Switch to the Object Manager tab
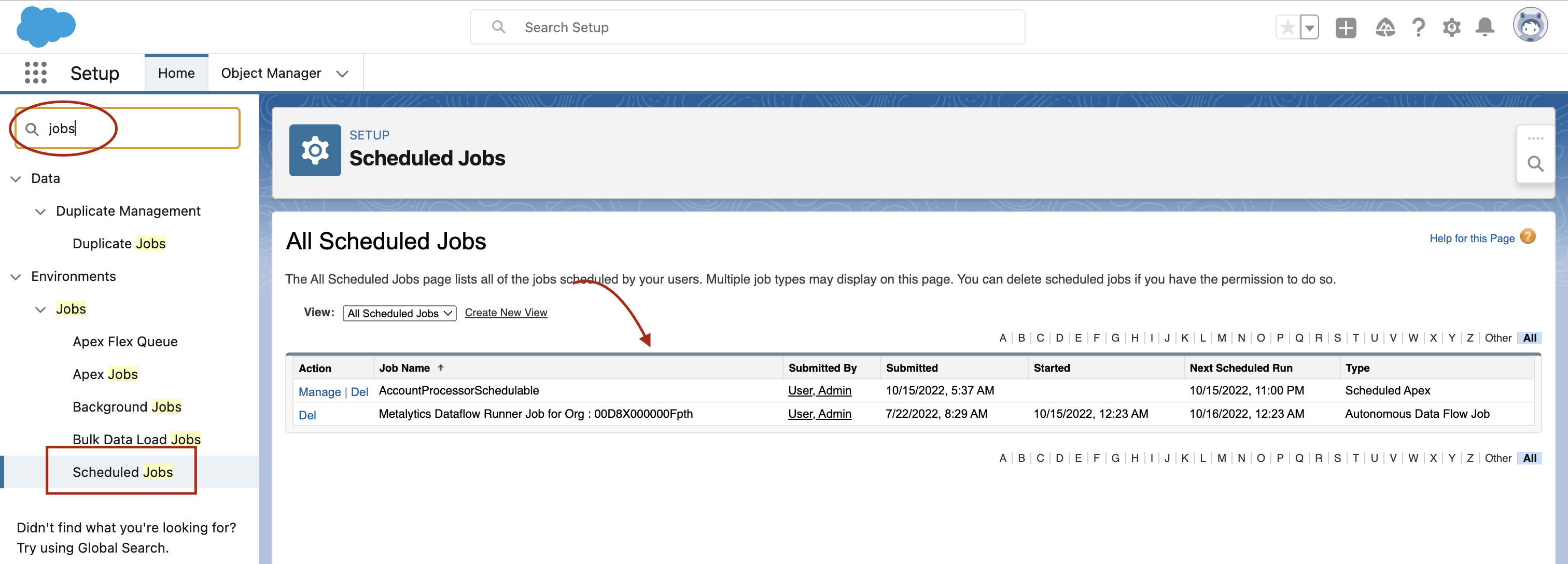Viewport: 1568px width, 564px height. pyautogui.click(x=271, y=73)
